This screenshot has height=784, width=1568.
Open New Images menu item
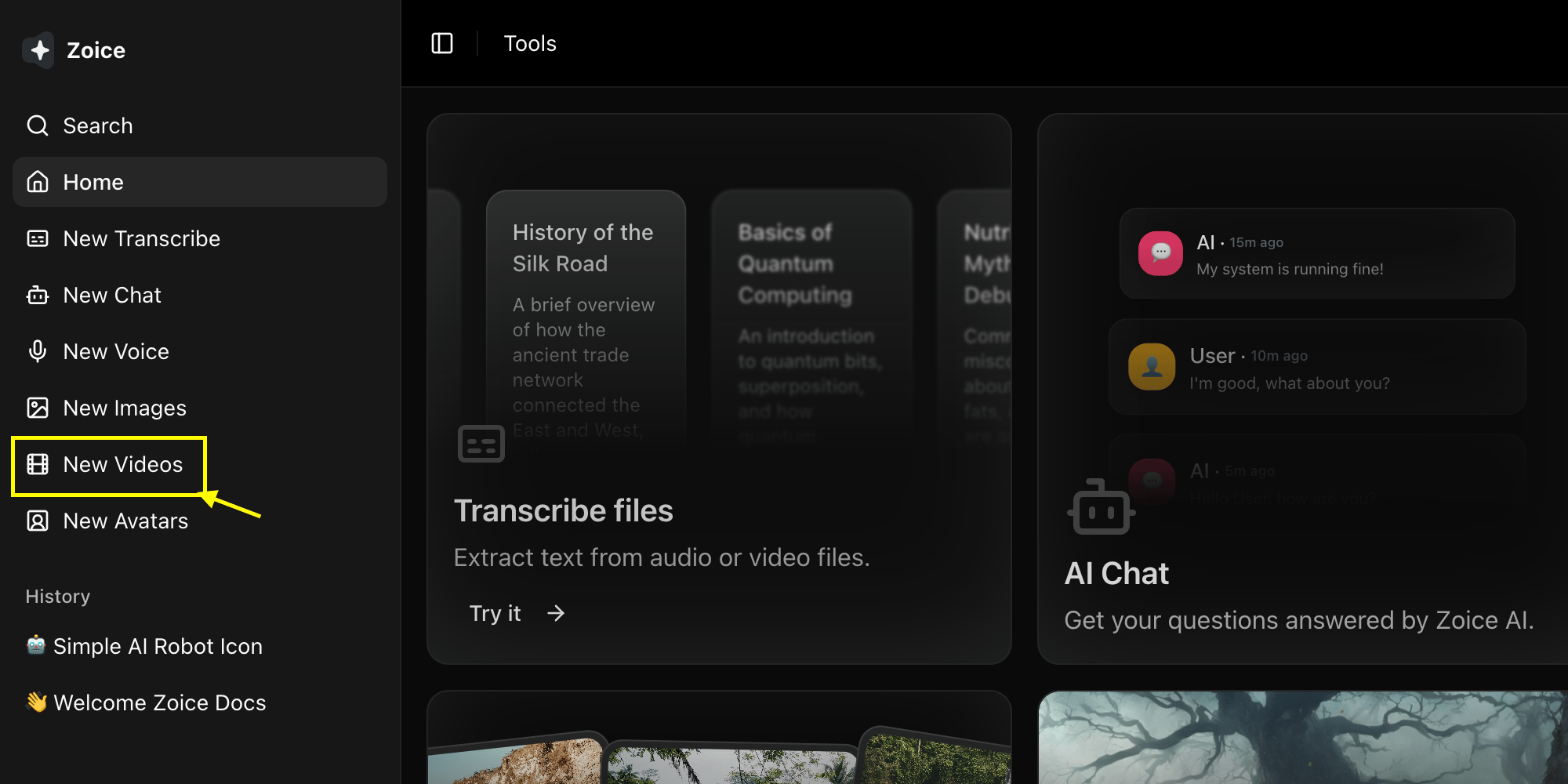pyautogui.click(x=200, y=408)
